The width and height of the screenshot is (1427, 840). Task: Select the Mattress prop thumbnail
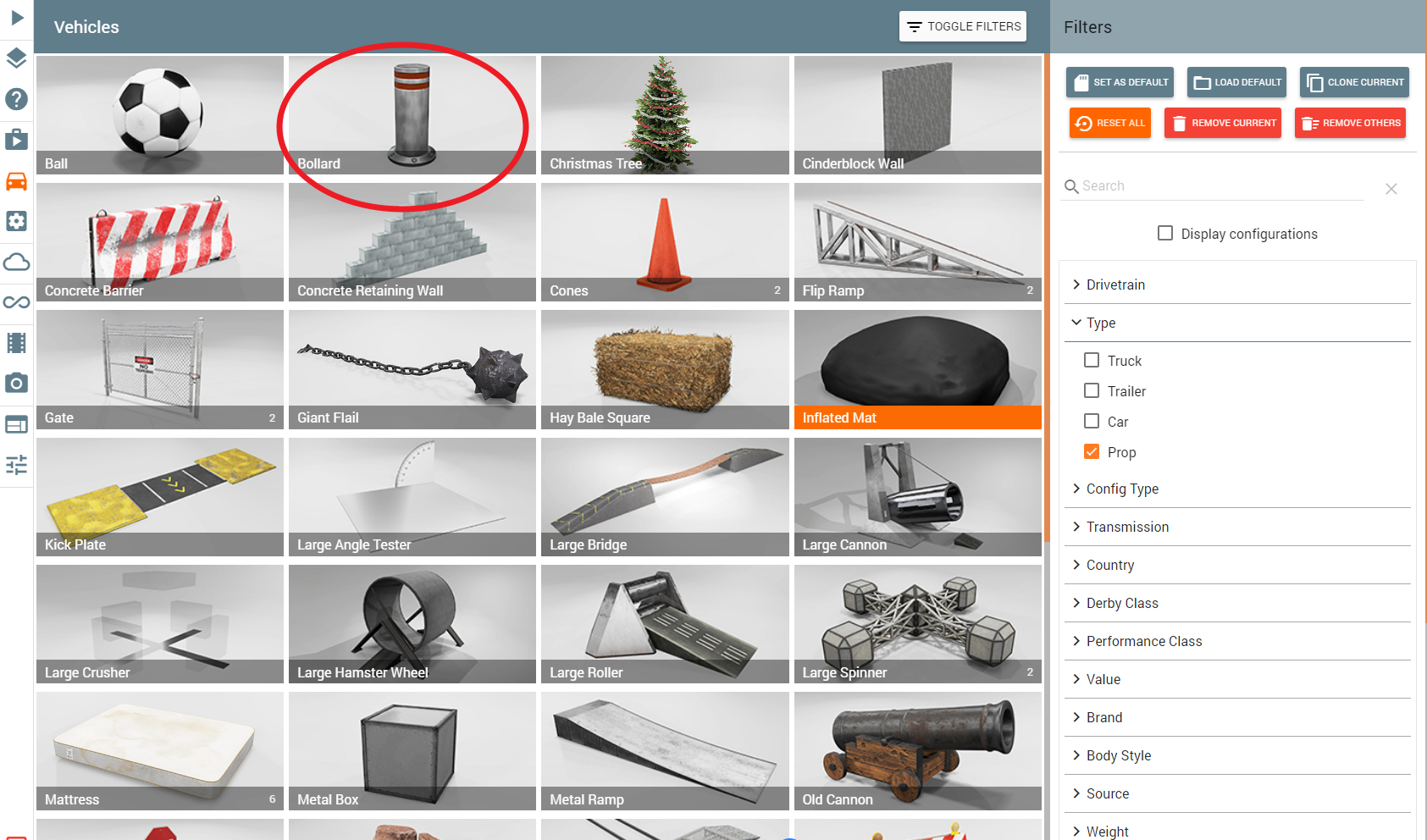160,751
